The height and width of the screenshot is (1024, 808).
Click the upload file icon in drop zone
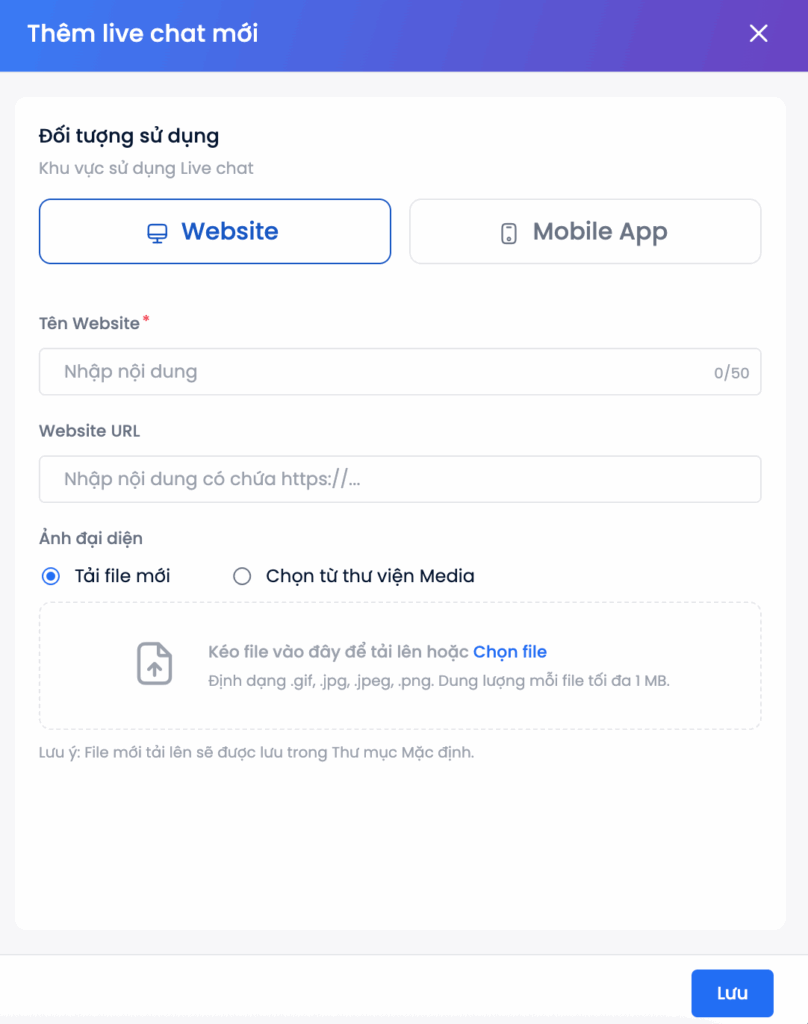point(154,664)
